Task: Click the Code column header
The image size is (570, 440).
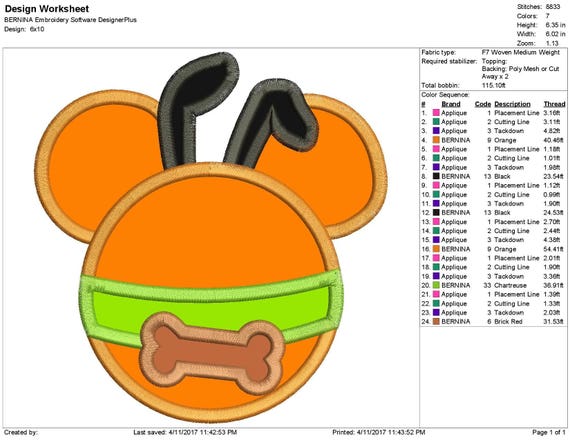Action: tap(483, 104)
